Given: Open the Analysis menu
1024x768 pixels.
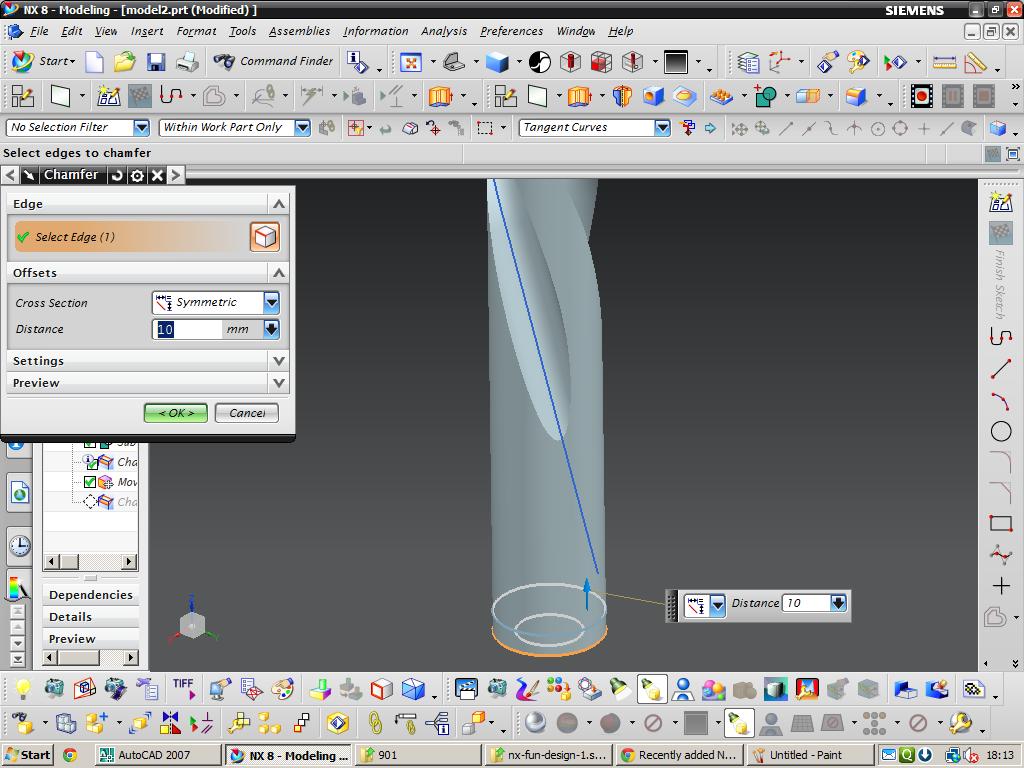Looking at the screenshot, I should pyautogui.click(x=444, y=31).
